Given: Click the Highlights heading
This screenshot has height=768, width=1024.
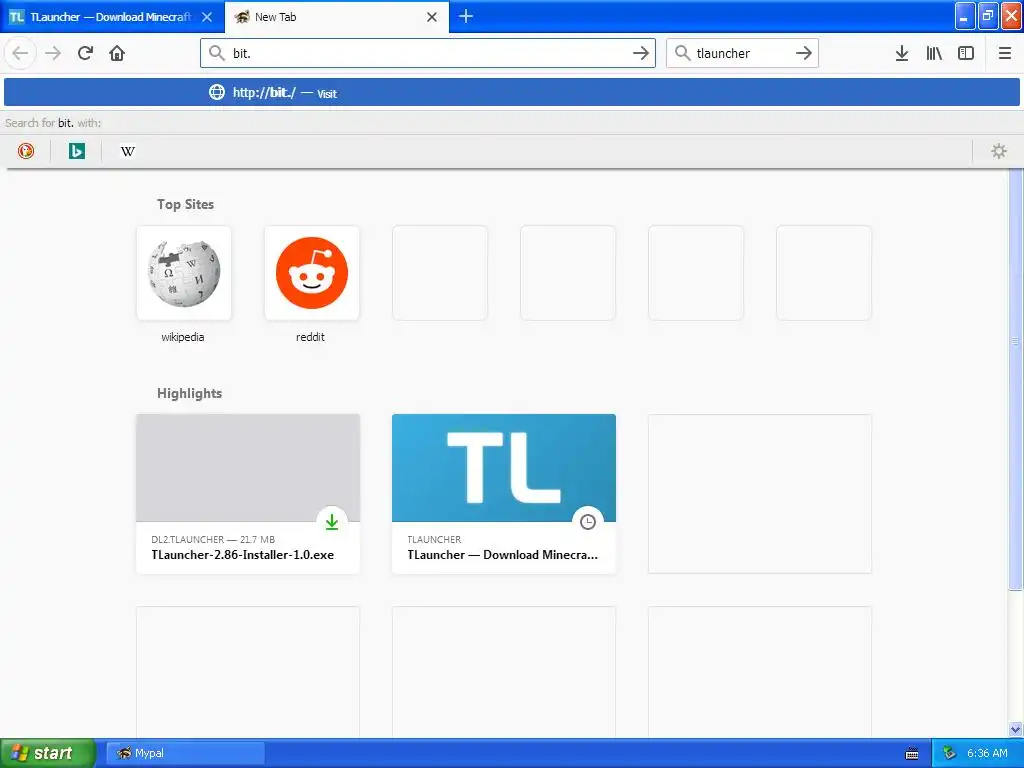Looking at the screenshot, I should pyautogui.click(x=189, y=393).
